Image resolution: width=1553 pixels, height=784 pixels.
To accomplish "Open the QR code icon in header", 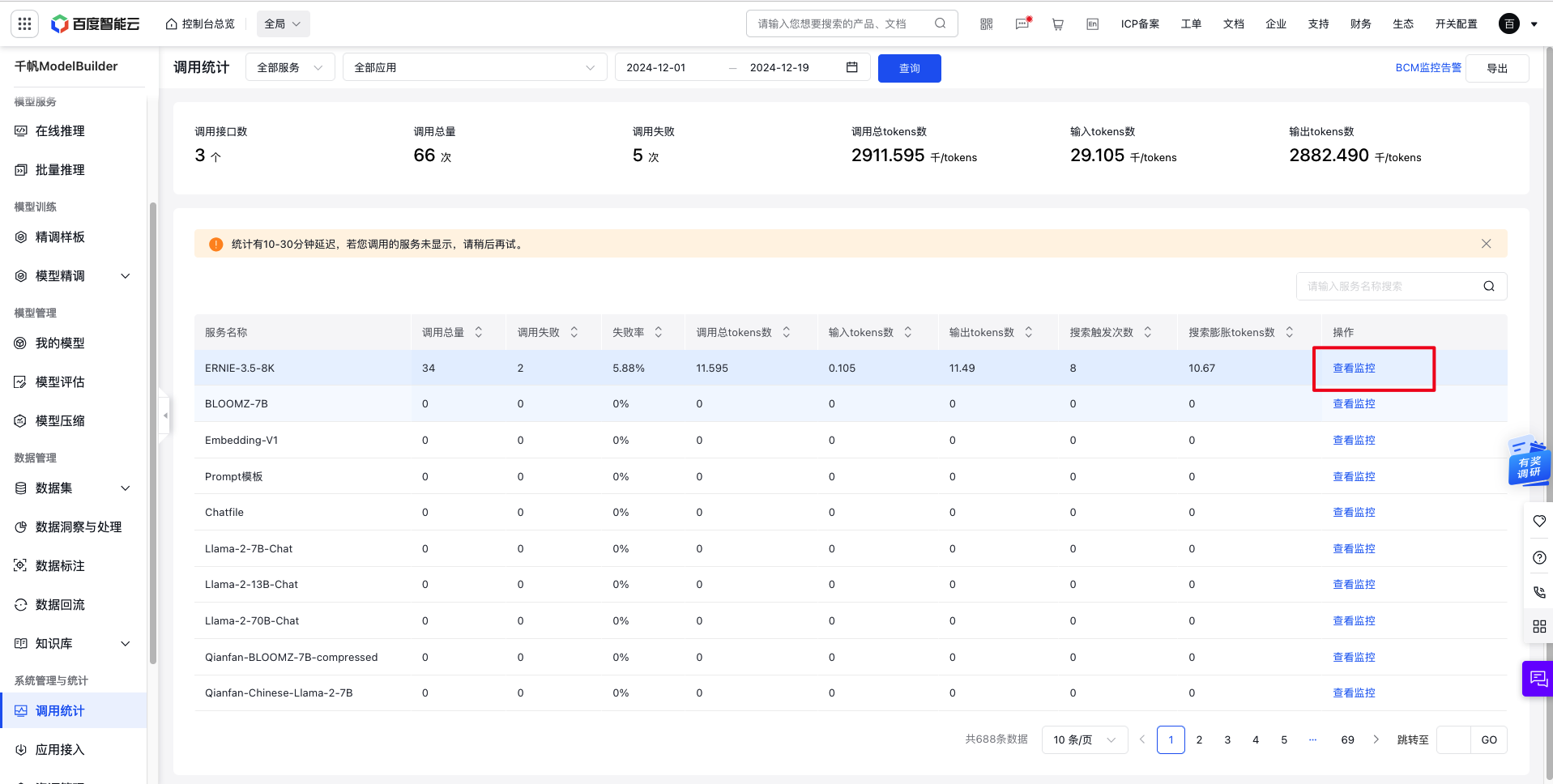I will click(986, 24).
